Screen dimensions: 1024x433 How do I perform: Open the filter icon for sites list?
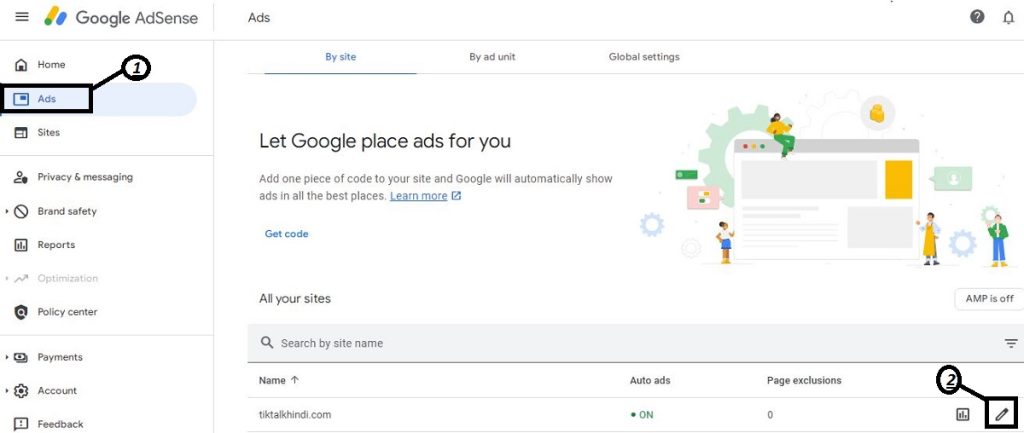coord(1011,344)
